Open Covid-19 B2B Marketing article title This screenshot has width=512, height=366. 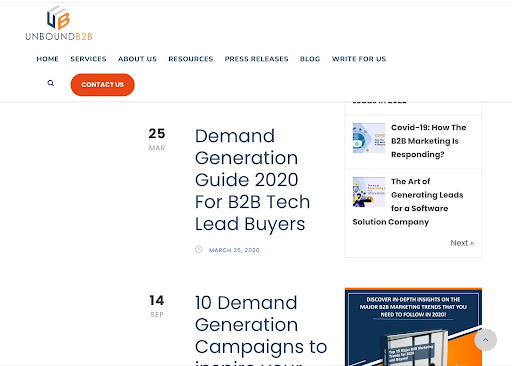pyautogui.click(x=429, y=141)
